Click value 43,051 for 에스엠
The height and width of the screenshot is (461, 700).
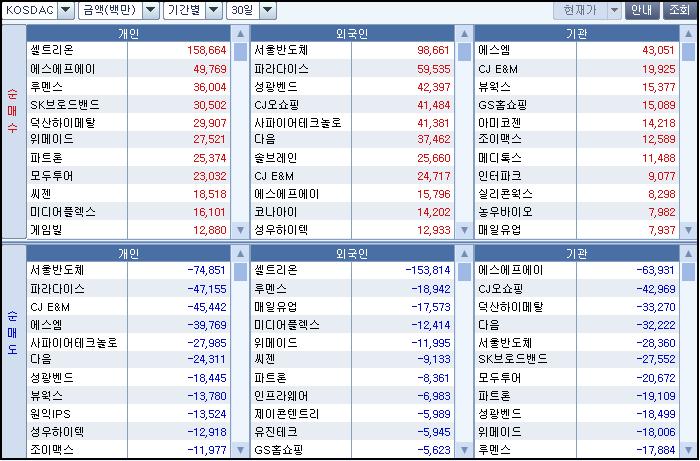click(x=658, y=50)
